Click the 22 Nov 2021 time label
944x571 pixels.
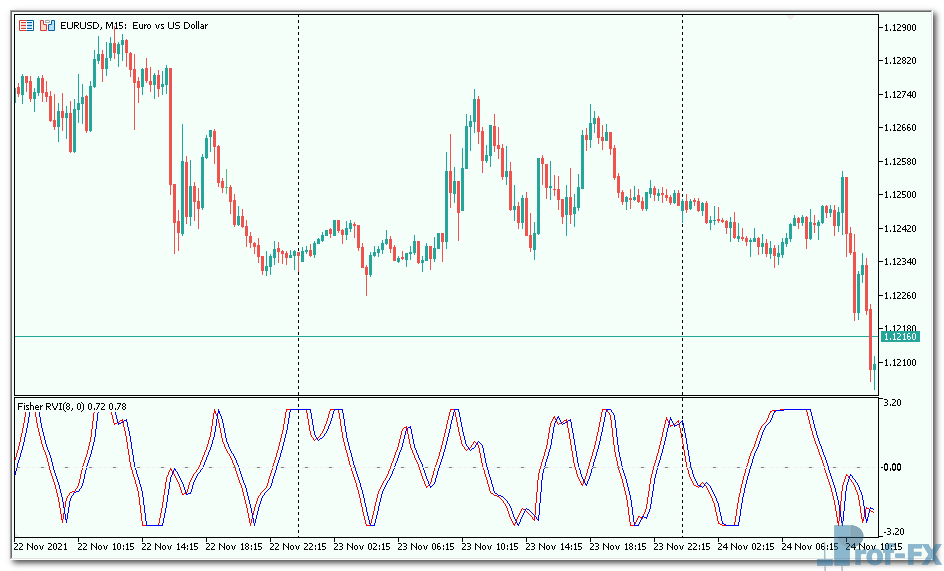(42, 547)
